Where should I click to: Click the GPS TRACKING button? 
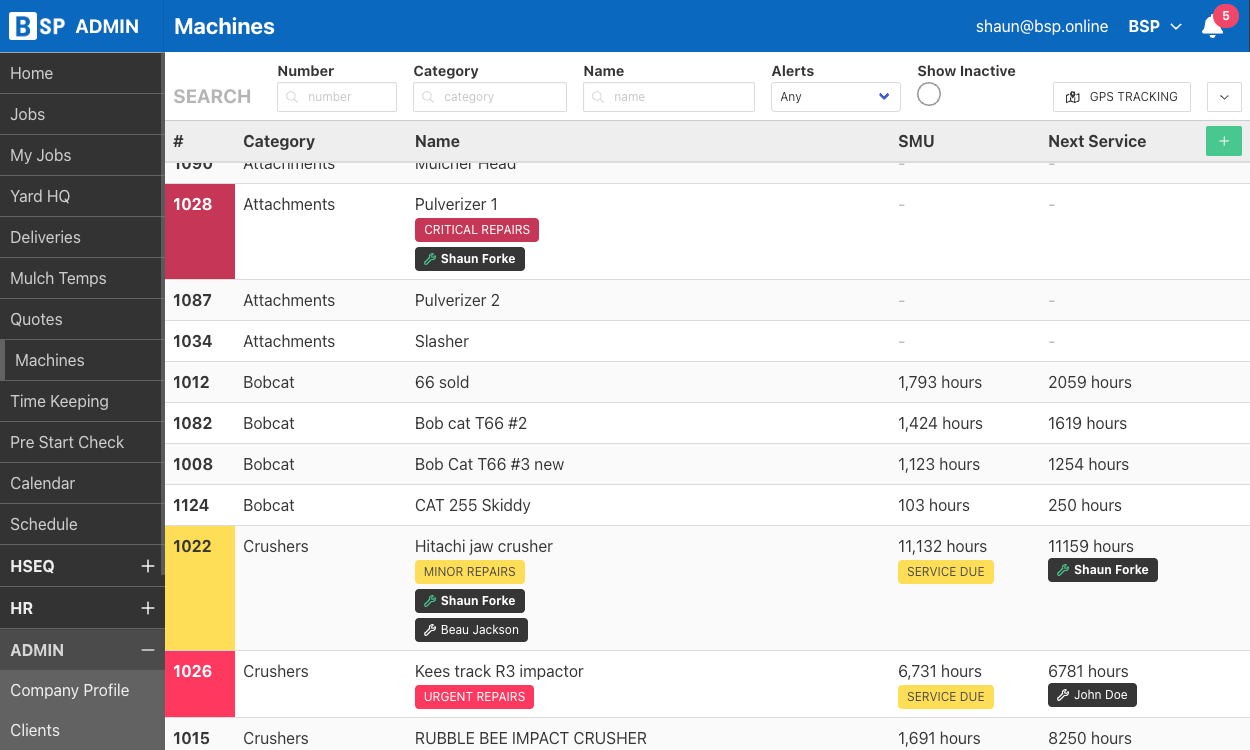pos(1122,97)
